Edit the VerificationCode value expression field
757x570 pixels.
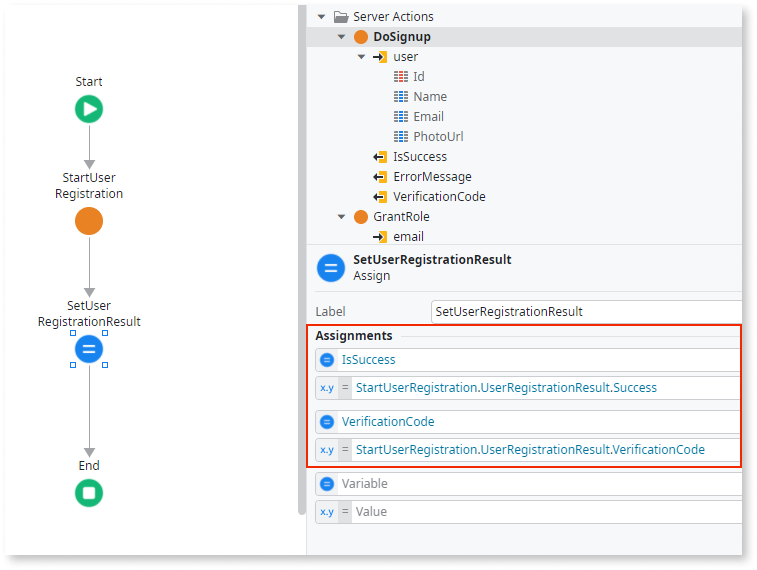[540, 450]
